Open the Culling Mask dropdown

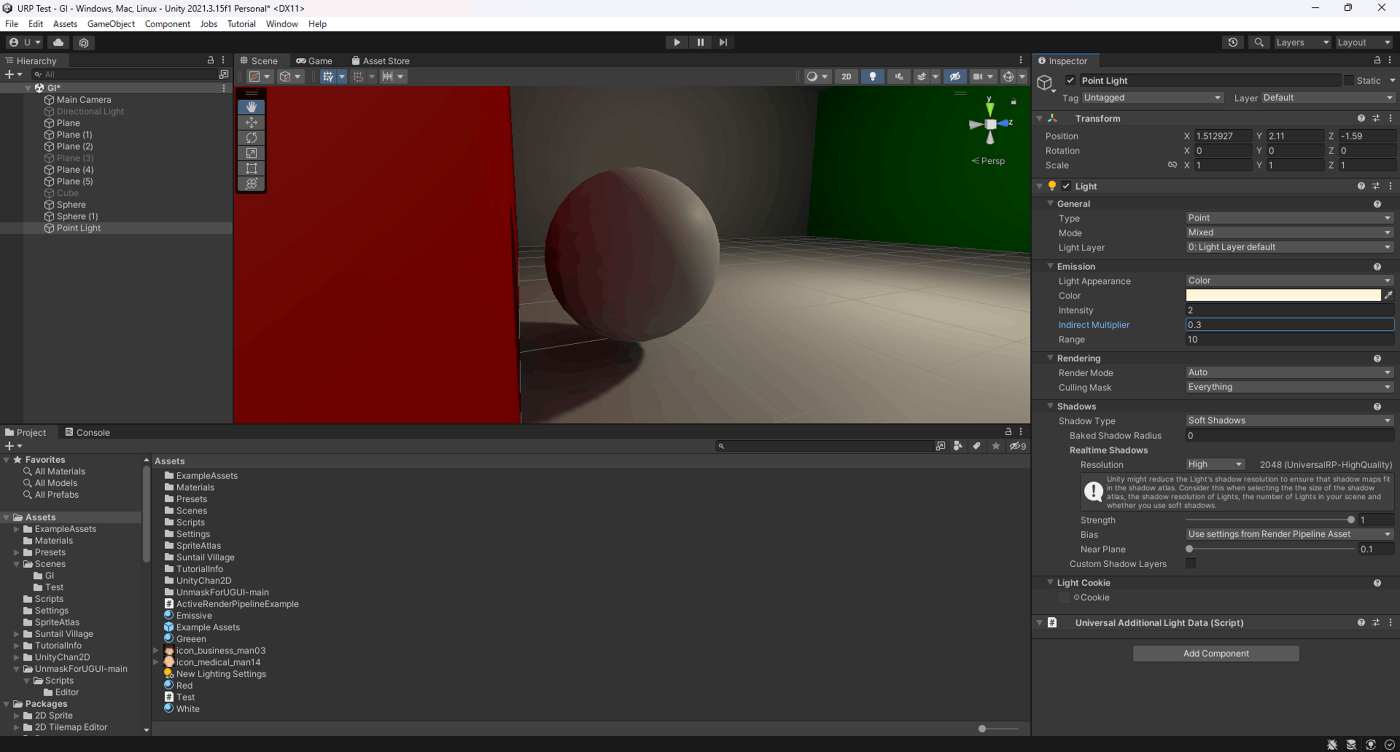click(1290, 387)
